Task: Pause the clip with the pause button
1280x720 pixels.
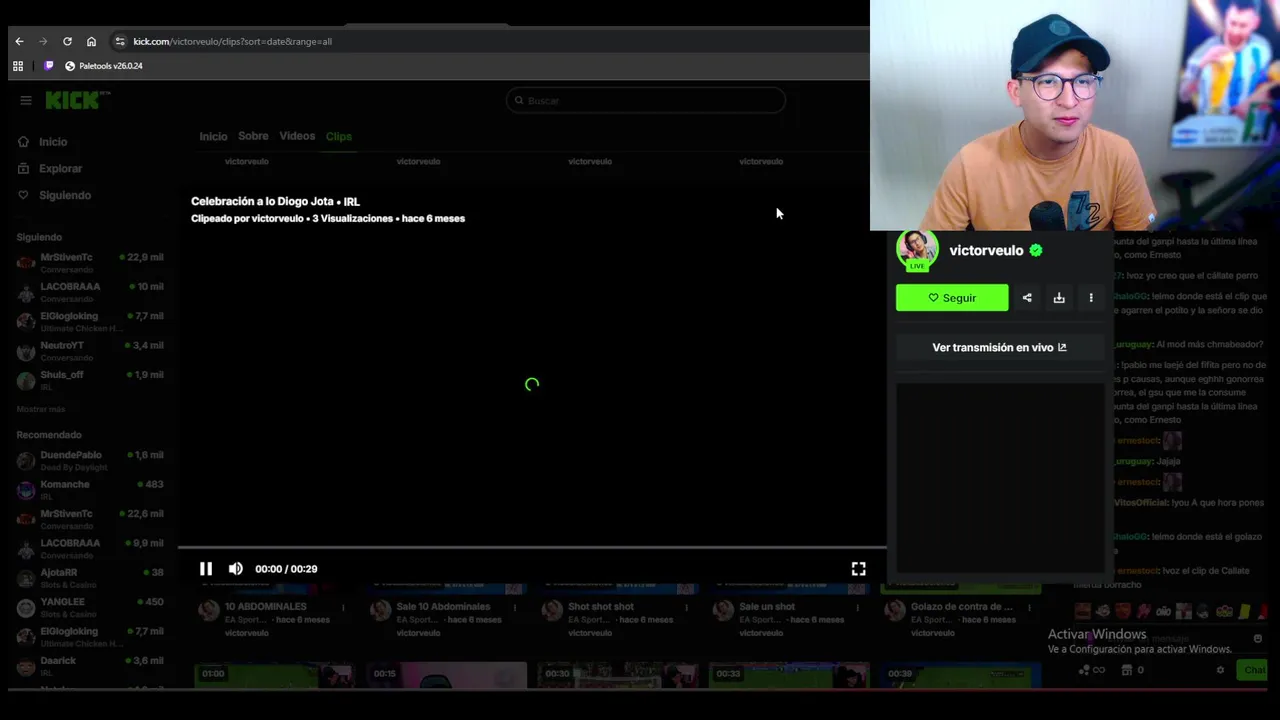Action: pyautogui.click(x=206, y=569)
